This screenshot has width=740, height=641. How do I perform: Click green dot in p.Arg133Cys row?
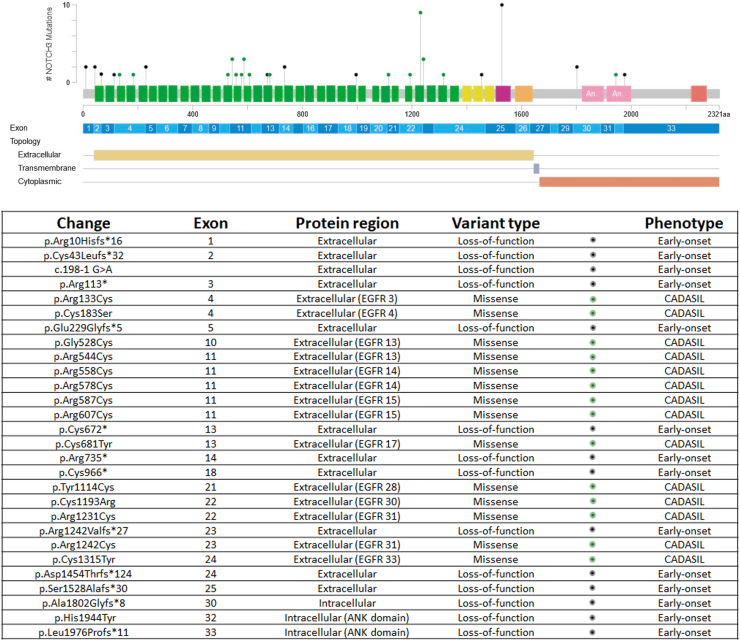pyautogui.click(x=594, y=297)
